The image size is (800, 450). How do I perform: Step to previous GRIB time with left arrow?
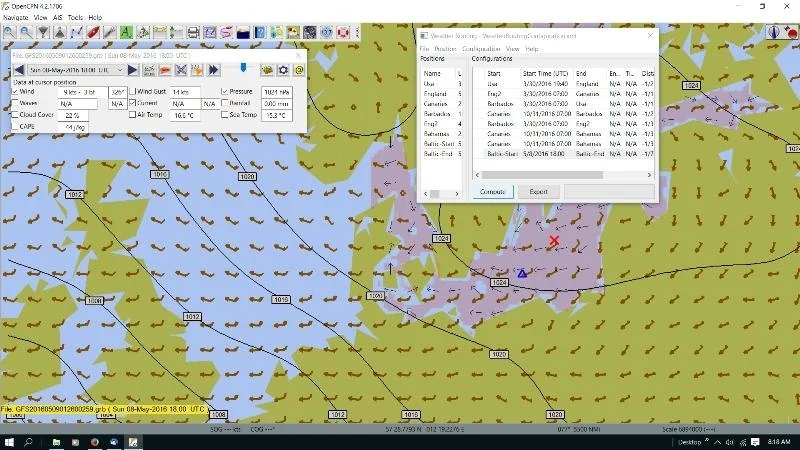tap(19, 70)
